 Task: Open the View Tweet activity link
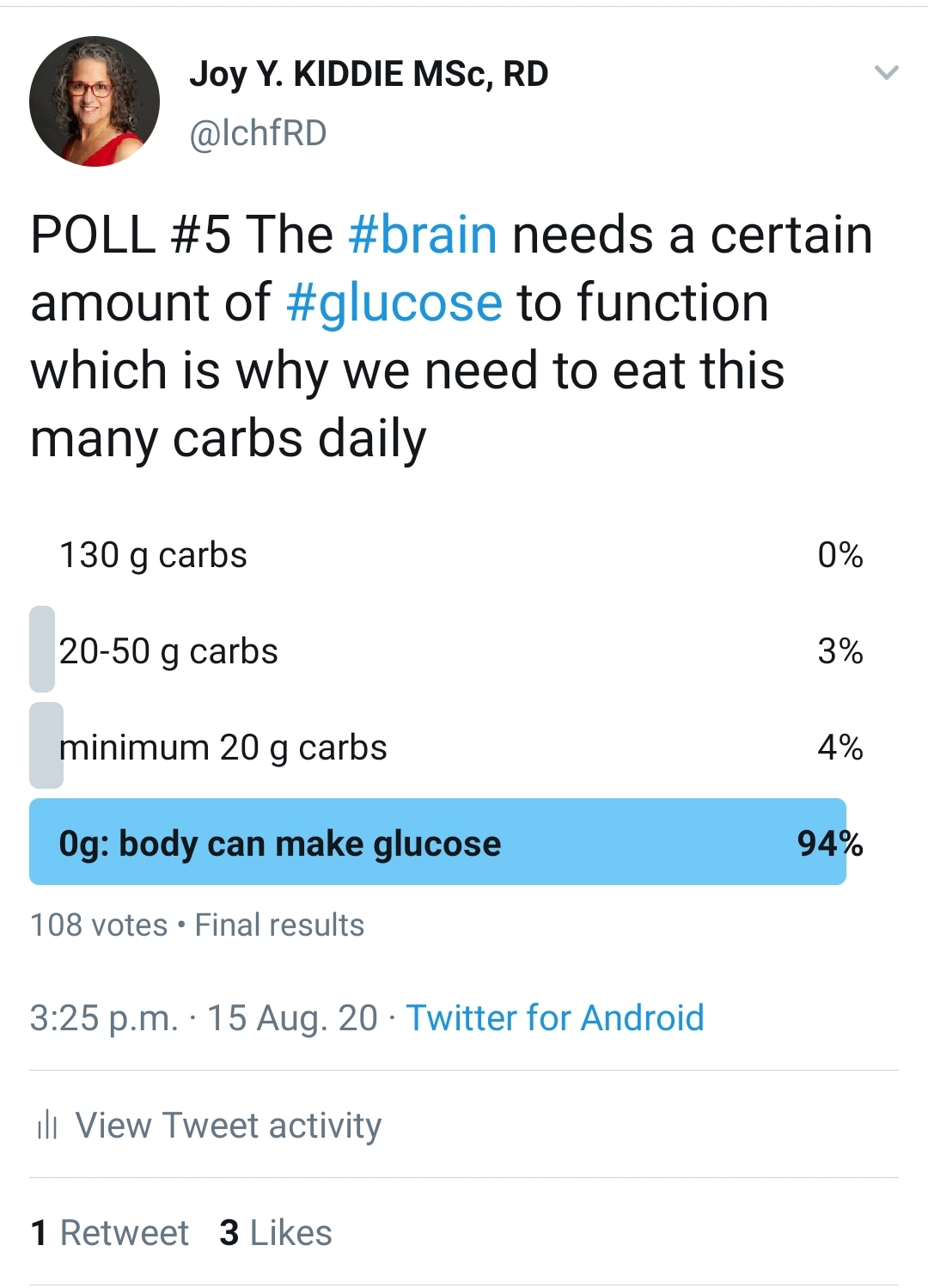click(x=229, y=1125)
